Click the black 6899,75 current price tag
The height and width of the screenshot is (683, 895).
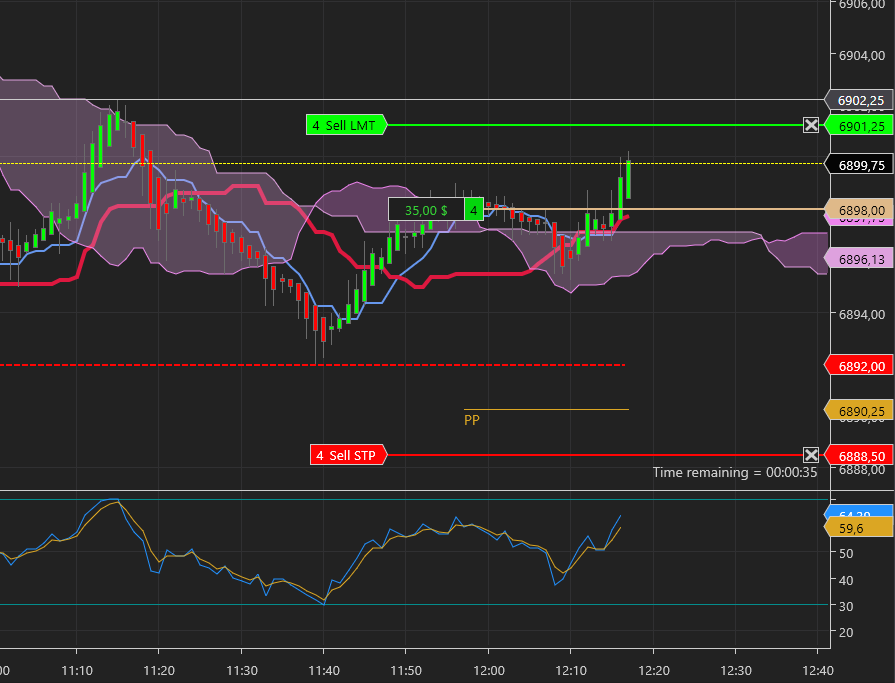(x=859, y=165)
